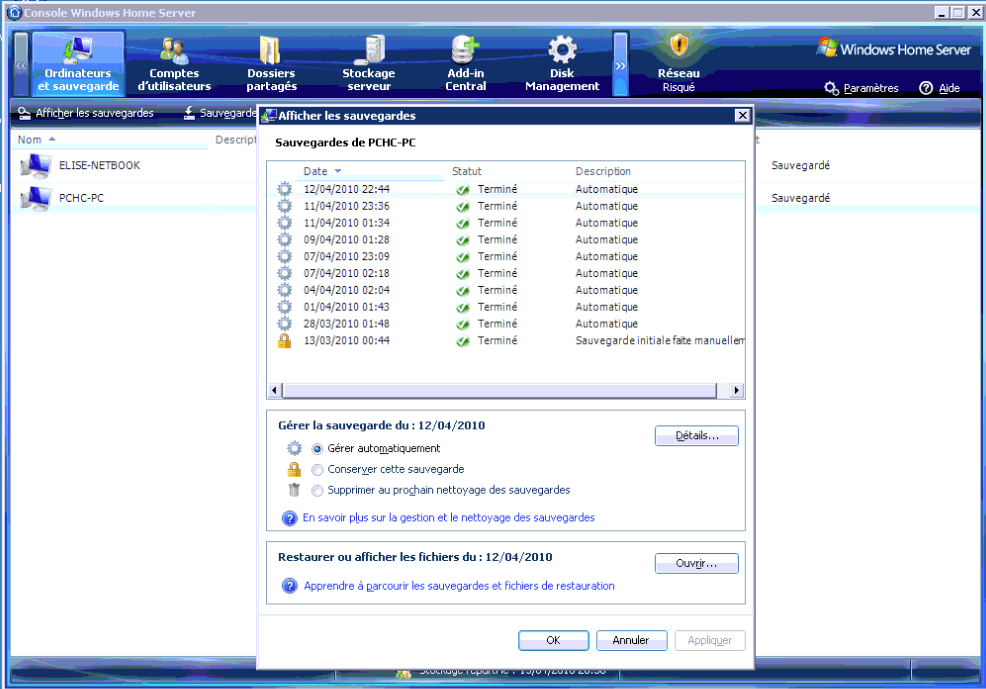Screen dimensions: 986x689
Task: Click green check of 04/04/2010 02:04 backup
Action: [463, 290]
